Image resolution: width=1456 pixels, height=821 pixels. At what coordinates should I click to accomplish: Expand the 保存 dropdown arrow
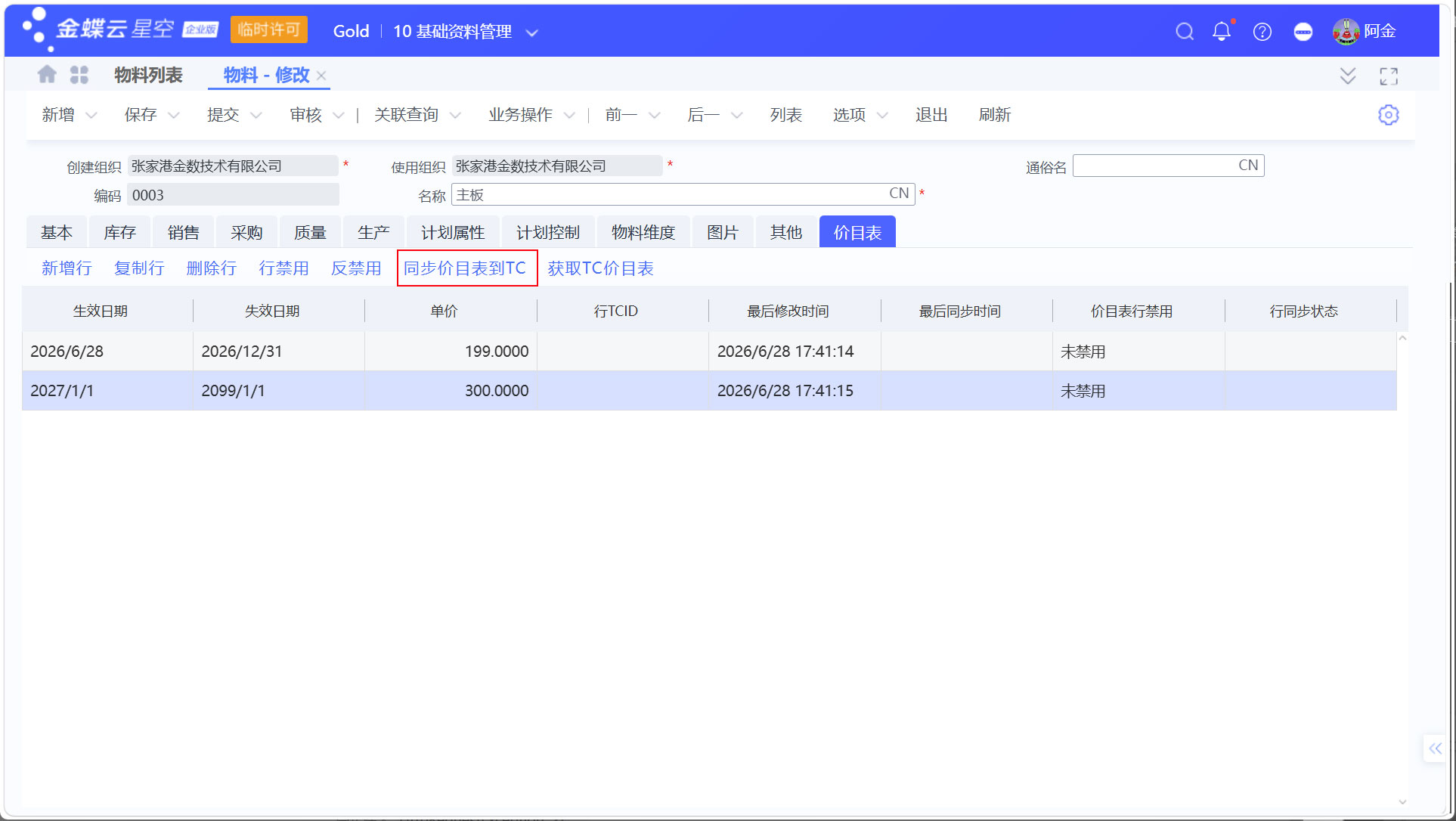click(x=174, y=116)
